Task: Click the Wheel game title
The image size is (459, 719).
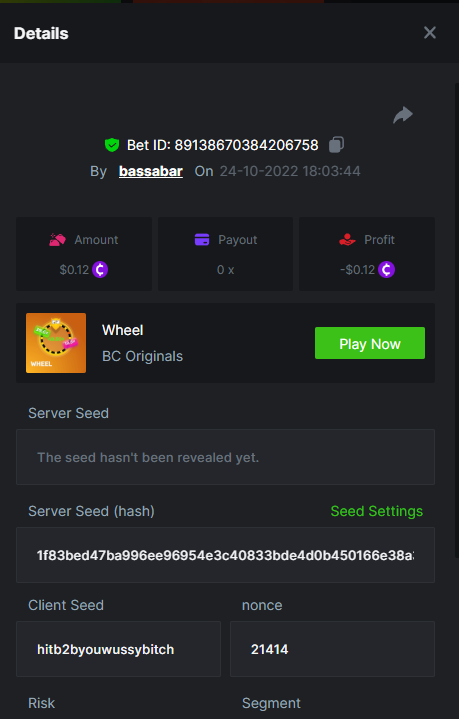Action: coord(122,330)
